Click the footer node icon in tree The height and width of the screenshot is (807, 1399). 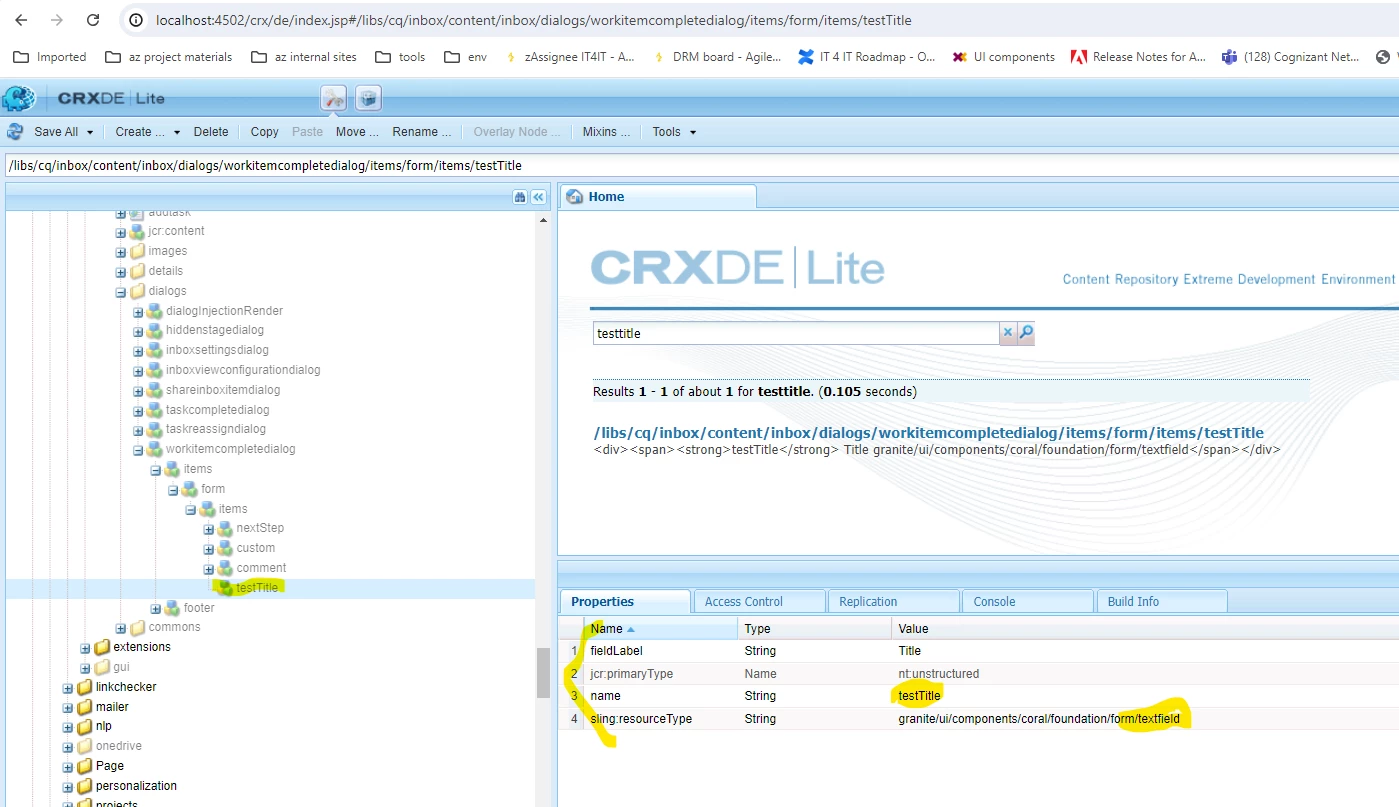tap(173, 608)
